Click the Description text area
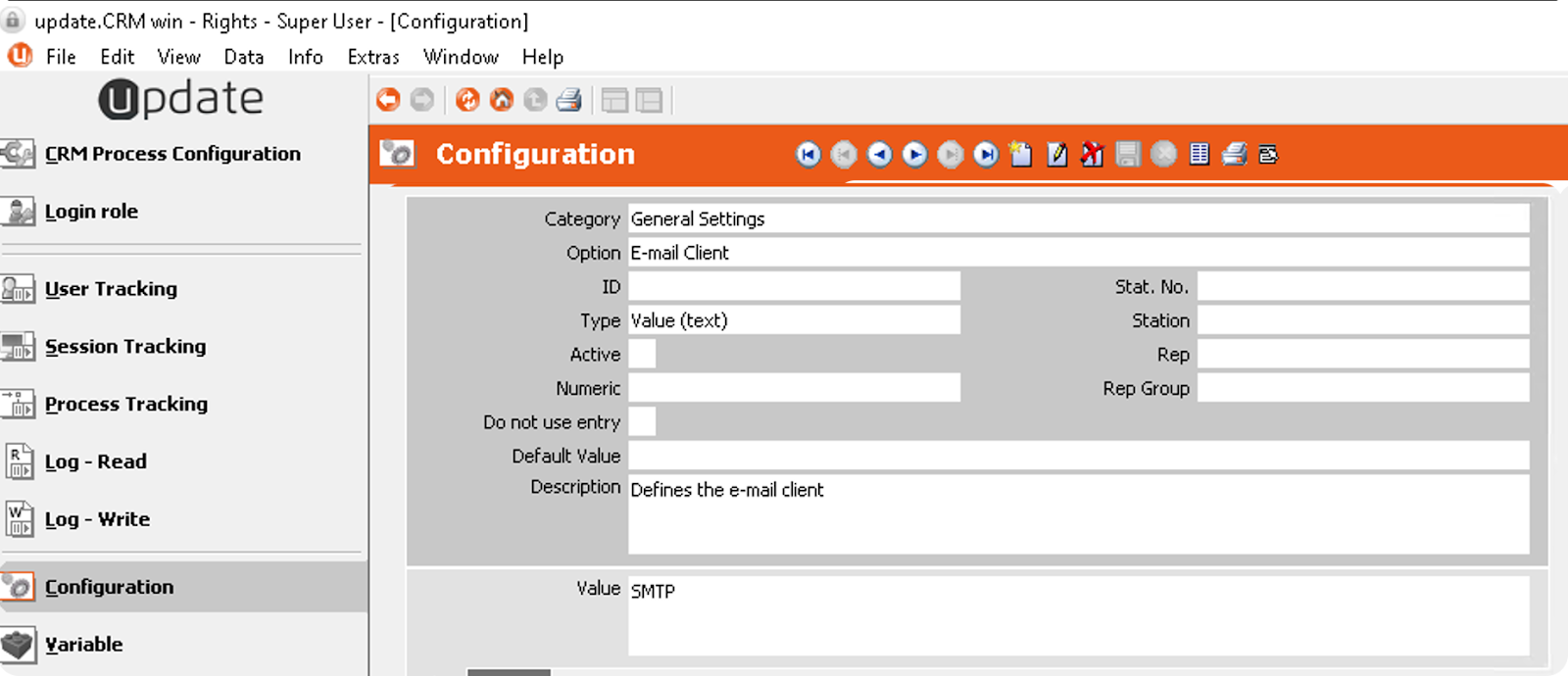 [x=1079, y=514]
